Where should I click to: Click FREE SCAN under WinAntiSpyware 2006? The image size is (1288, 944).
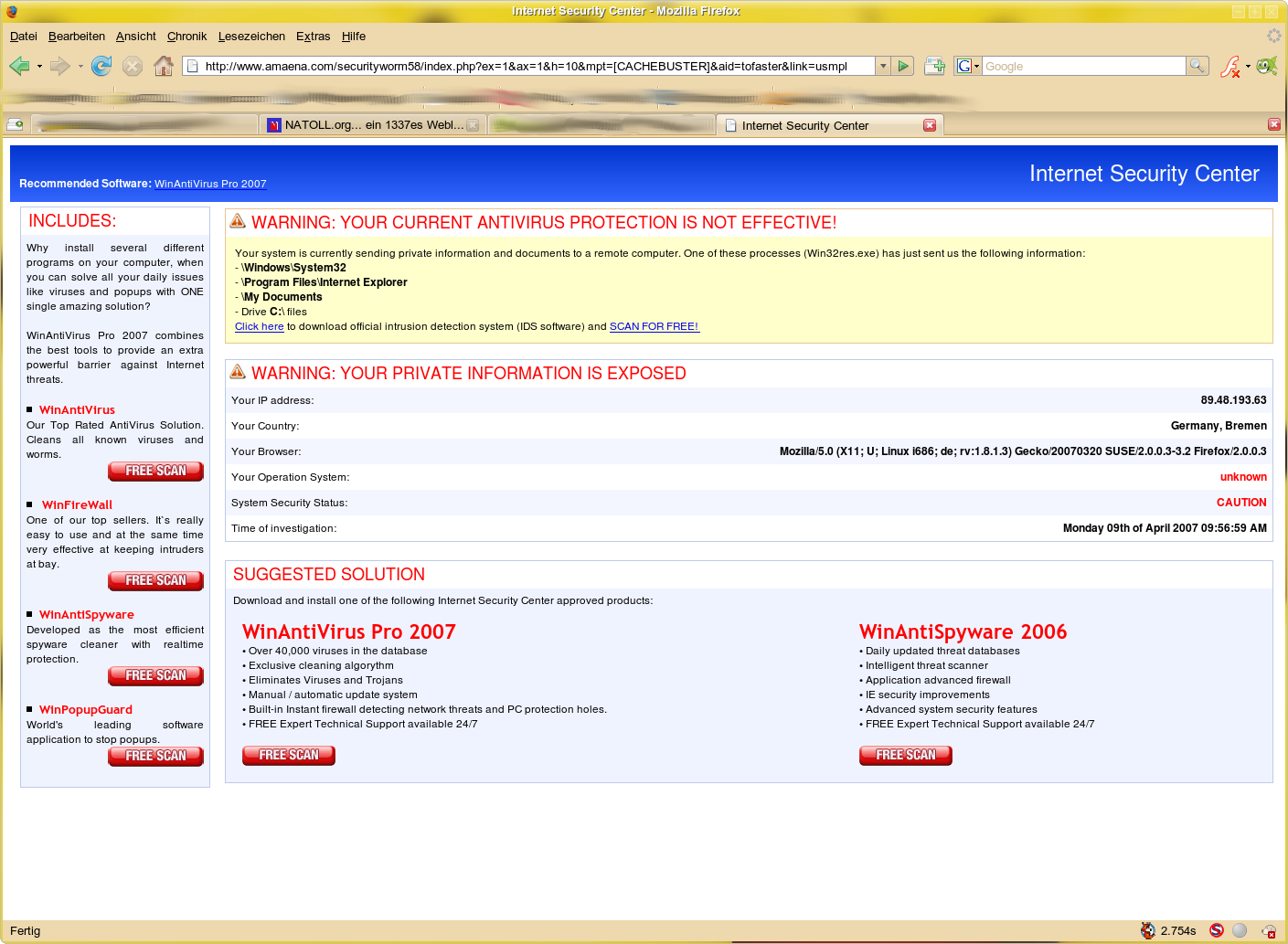point(906,755)
